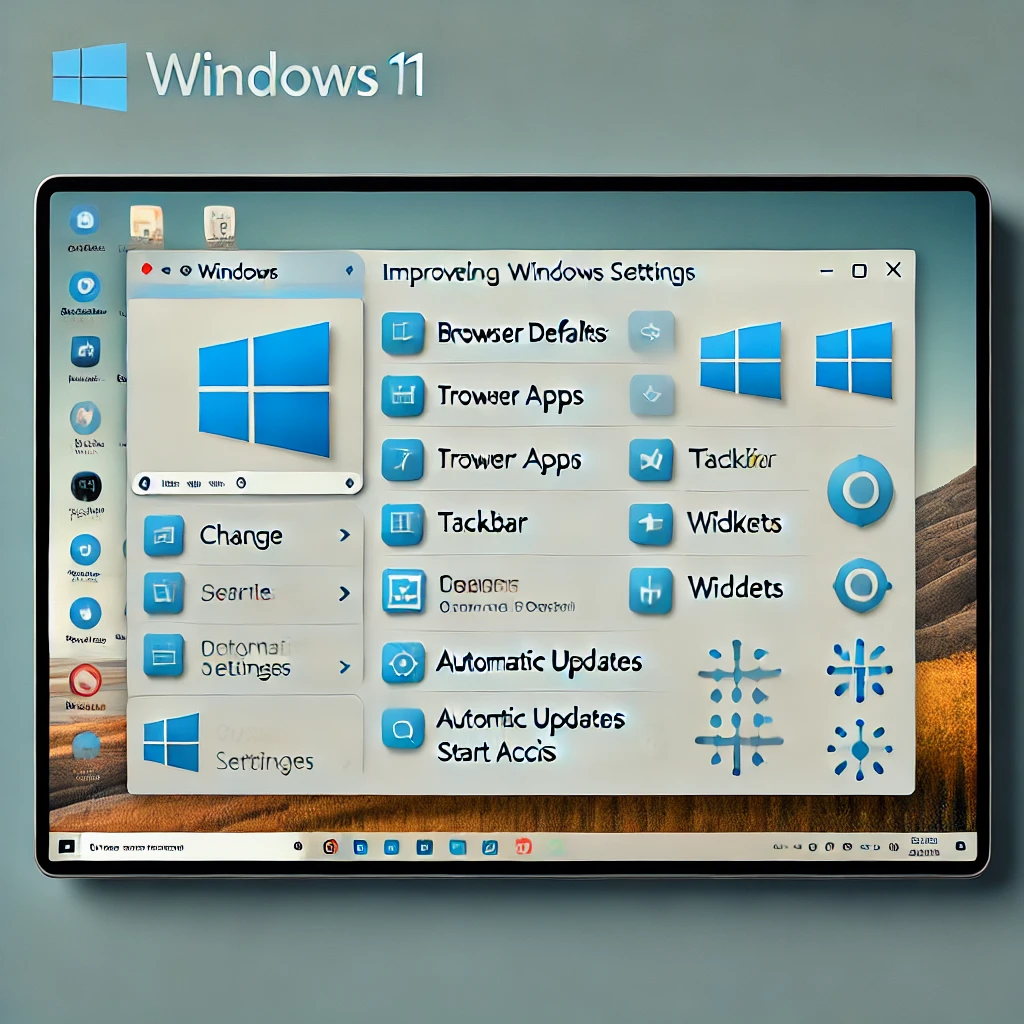The image size is (1024, 1024).
Task: Toggle the round switch beside Tackbor
Action: [x=860, y=491]
